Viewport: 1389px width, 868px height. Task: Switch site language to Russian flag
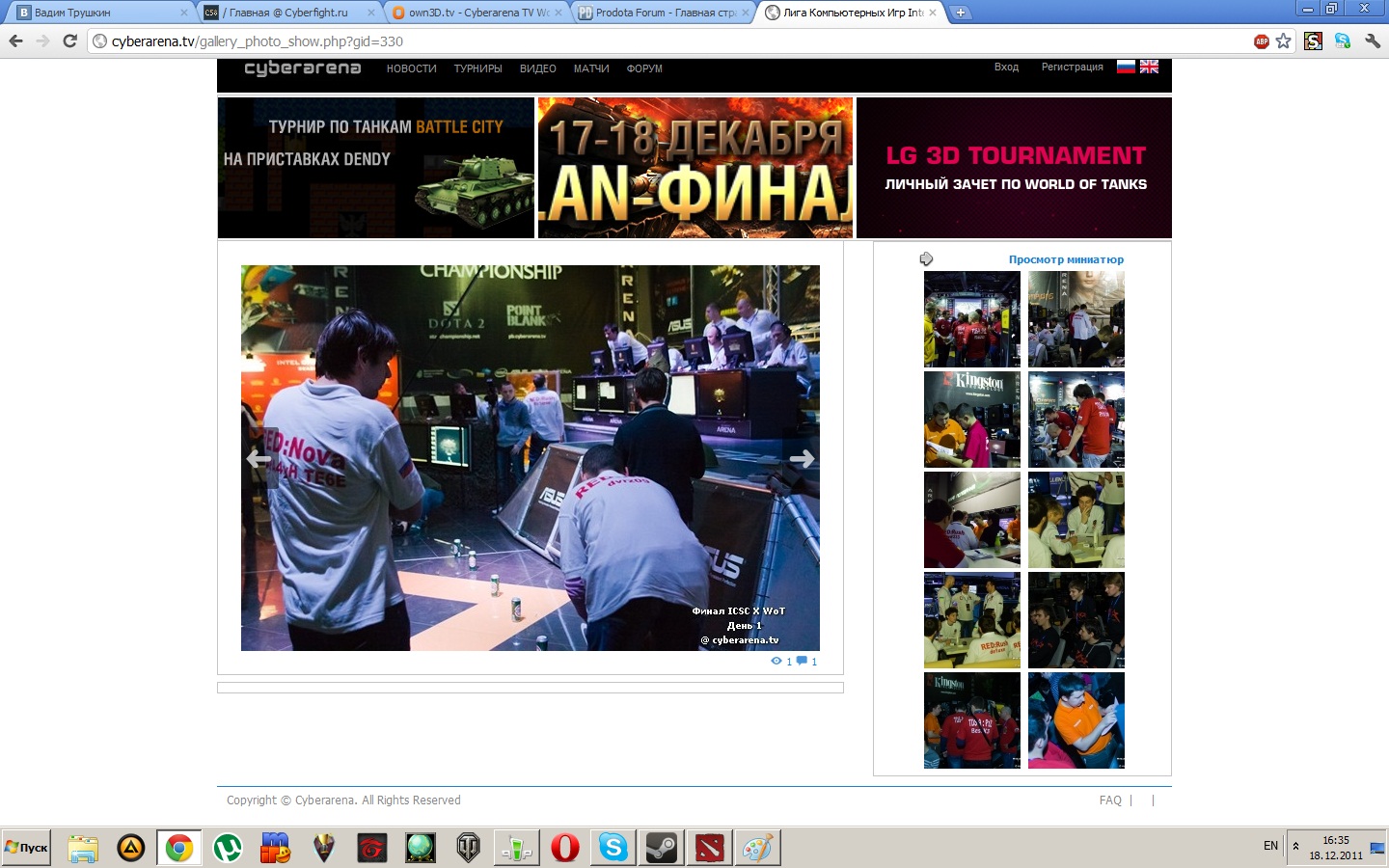point(1126,67)
